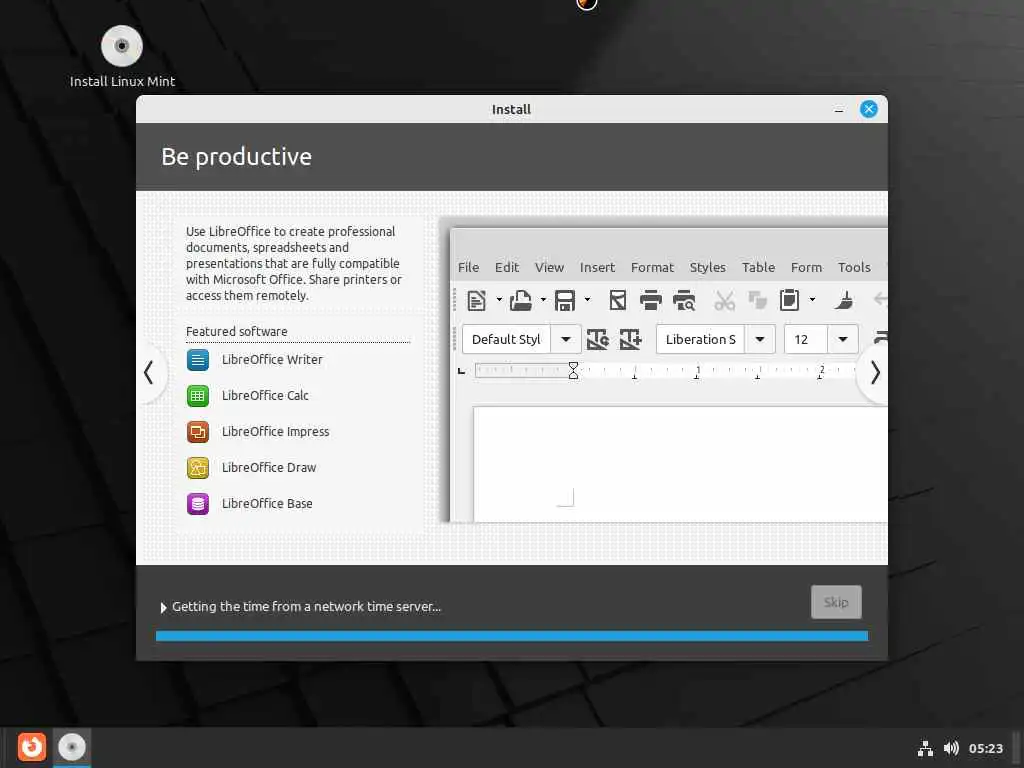Click the Cut scissors icon
The image size is (1024, 768).
tap(724, 300)
